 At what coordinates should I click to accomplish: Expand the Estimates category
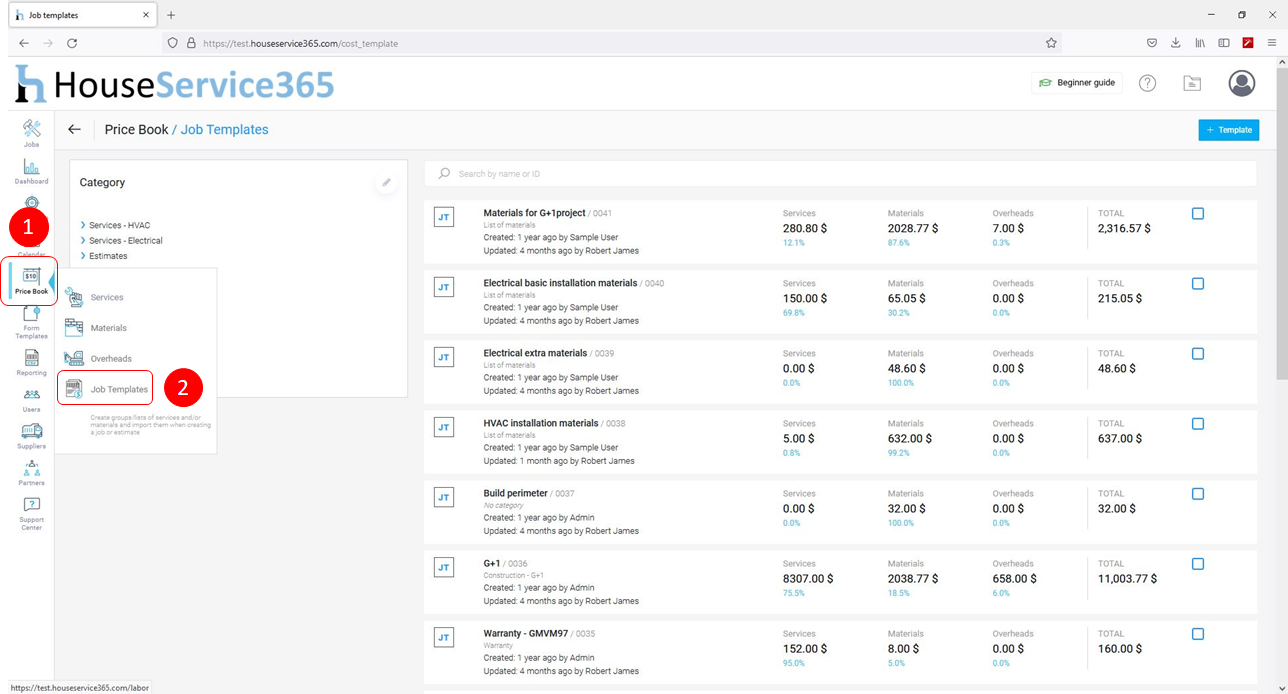(x=107, y=256)
